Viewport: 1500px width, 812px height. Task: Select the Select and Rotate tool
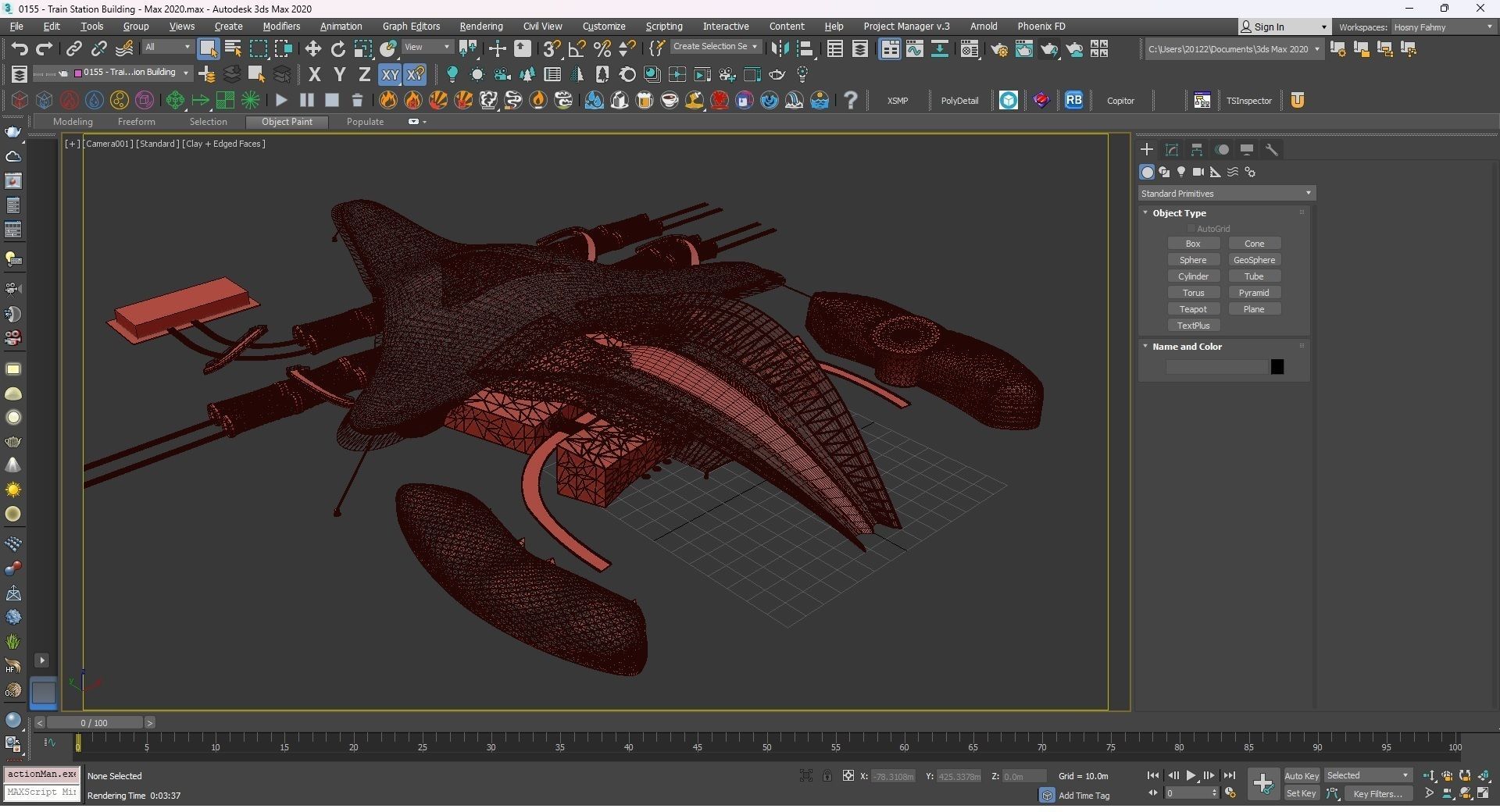tap(338, 48)
